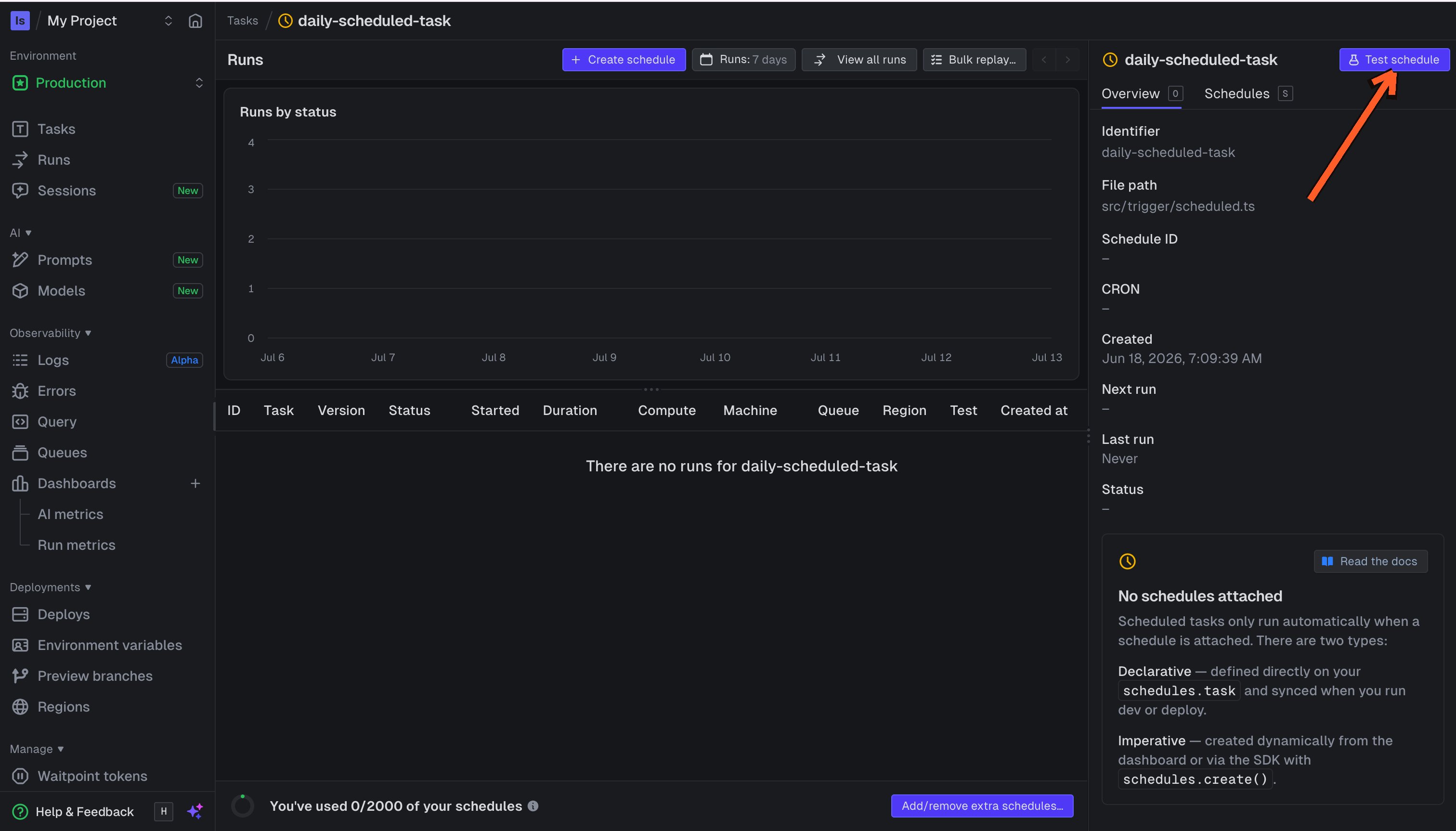
Task: Click the Sessions chat icon
Action: (20, 191)
